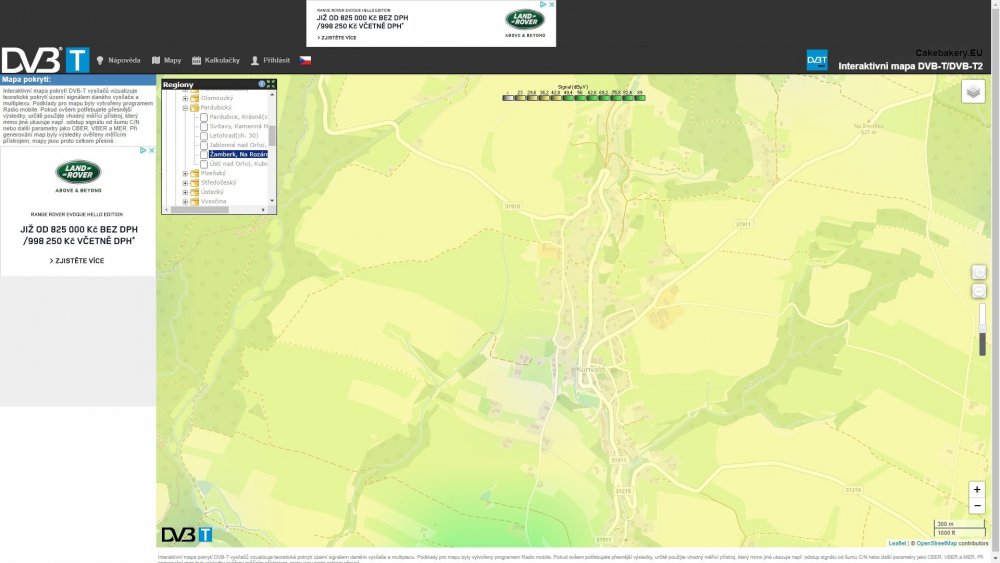
Task: Click the blue DVB-T badge beside the map title
Action: click(817, 61)
